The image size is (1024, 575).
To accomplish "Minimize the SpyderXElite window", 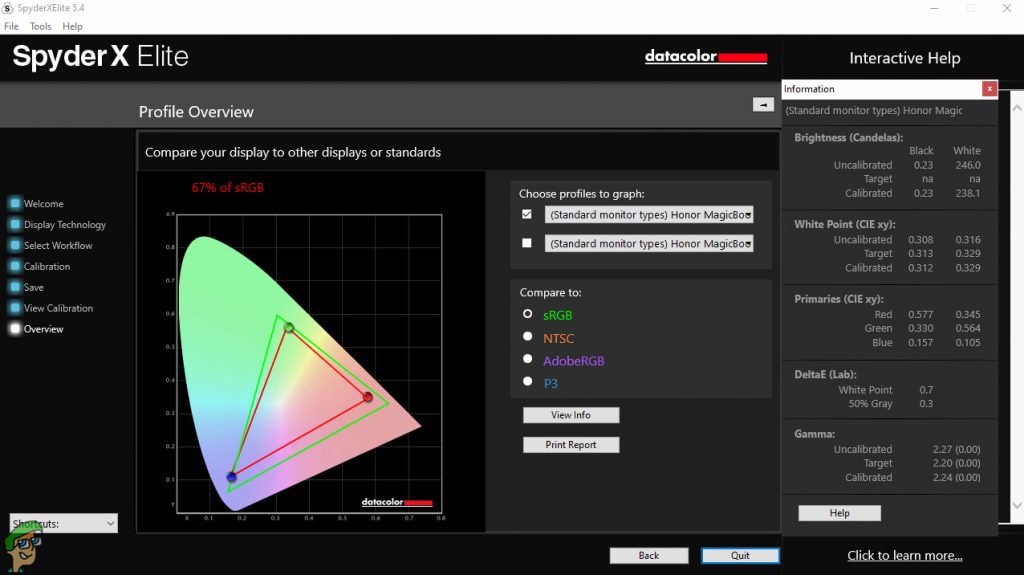I will 934,8.
